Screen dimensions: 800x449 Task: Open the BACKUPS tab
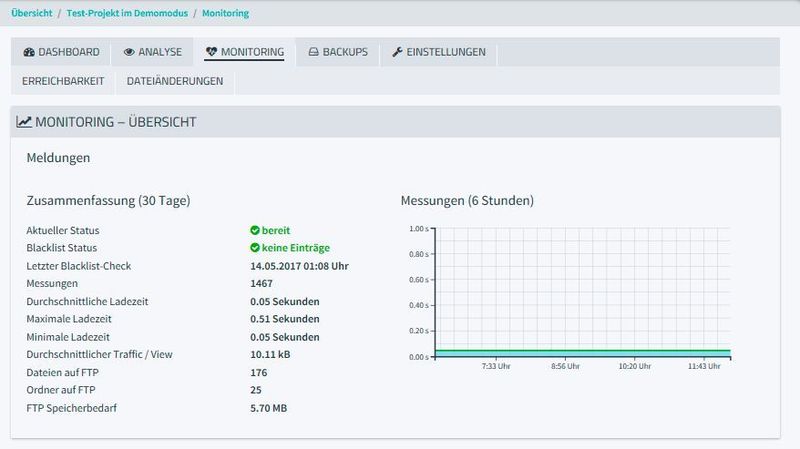pos(338,52)
